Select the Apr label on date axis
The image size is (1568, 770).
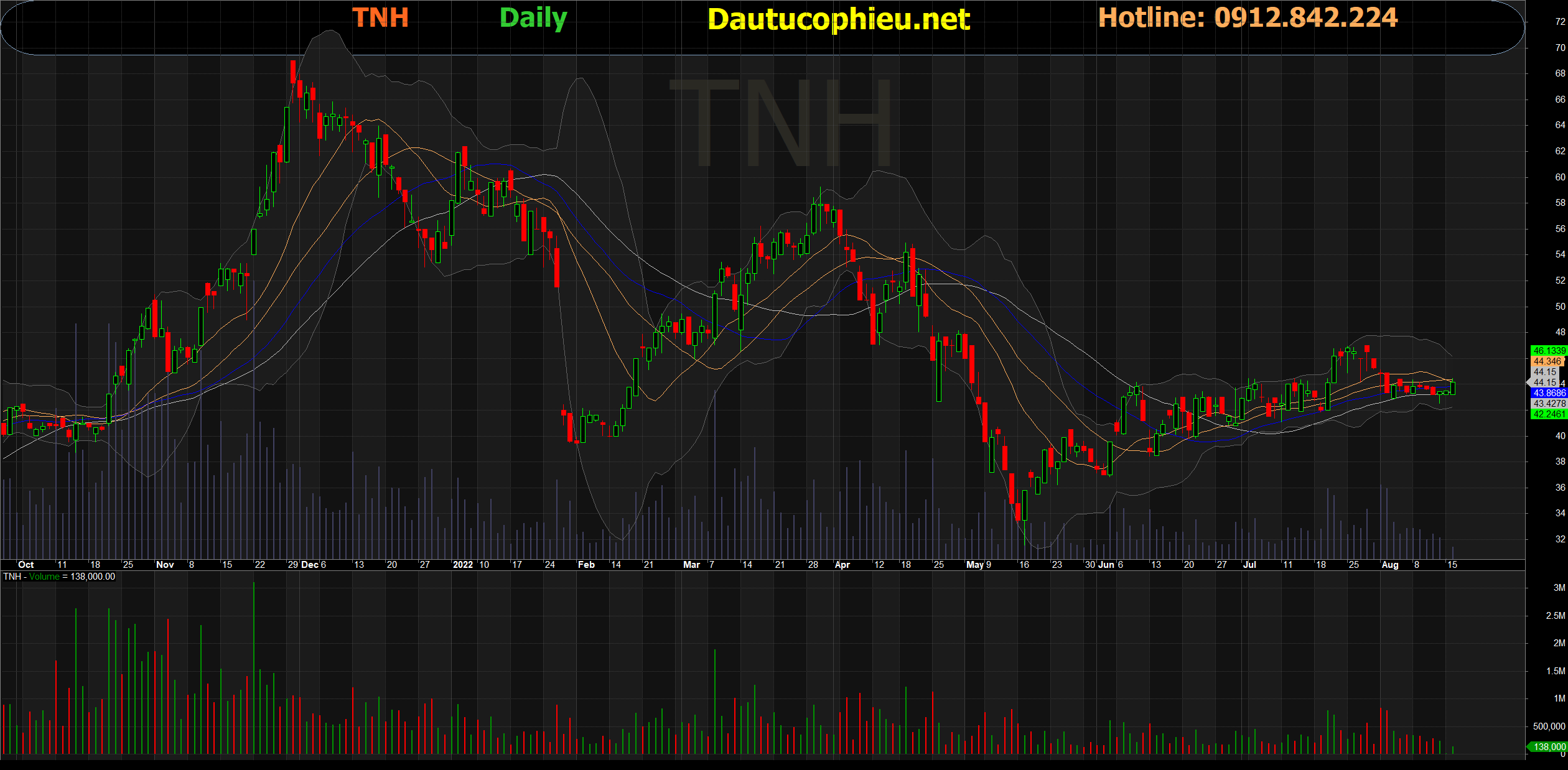tap(842, 565)
